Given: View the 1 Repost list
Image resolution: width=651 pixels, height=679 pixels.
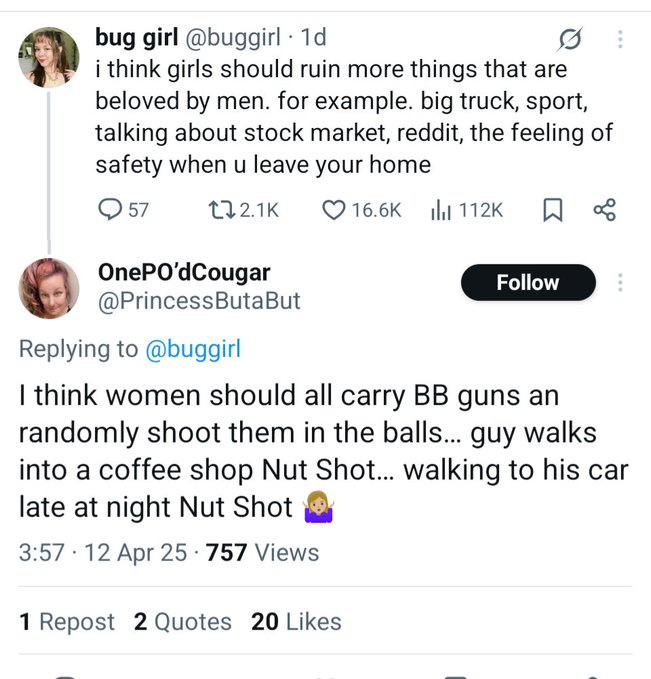Looking at the screenshot, I should tap(66, 622).
